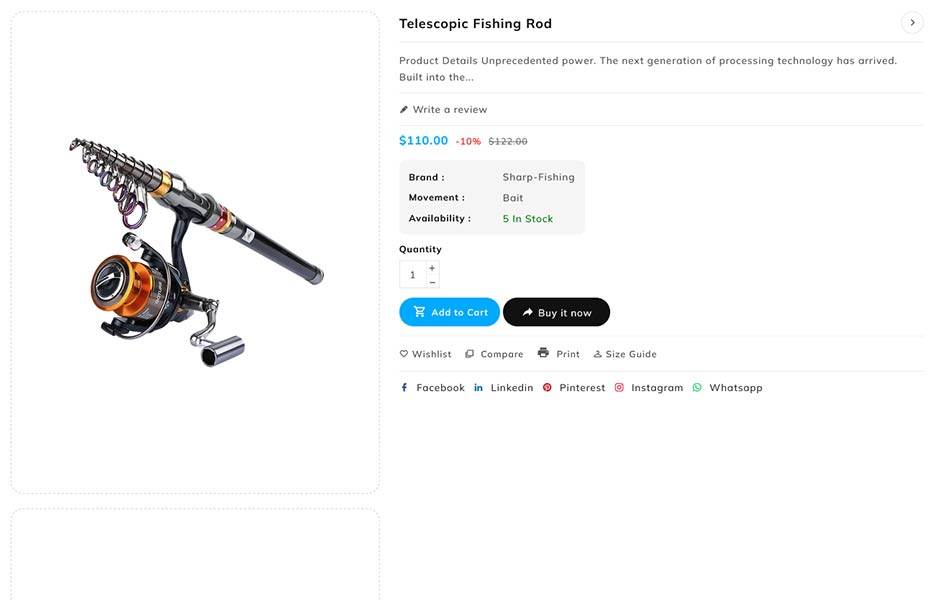
Task: Increase quantity with the plus button
Action: 432,268
